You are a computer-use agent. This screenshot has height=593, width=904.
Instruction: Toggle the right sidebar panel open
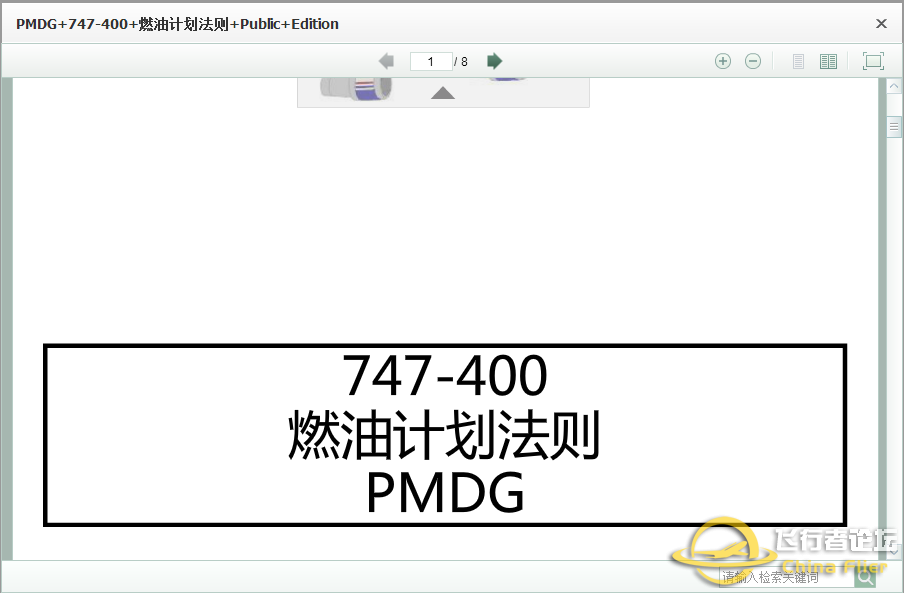(x=894, y=127)
